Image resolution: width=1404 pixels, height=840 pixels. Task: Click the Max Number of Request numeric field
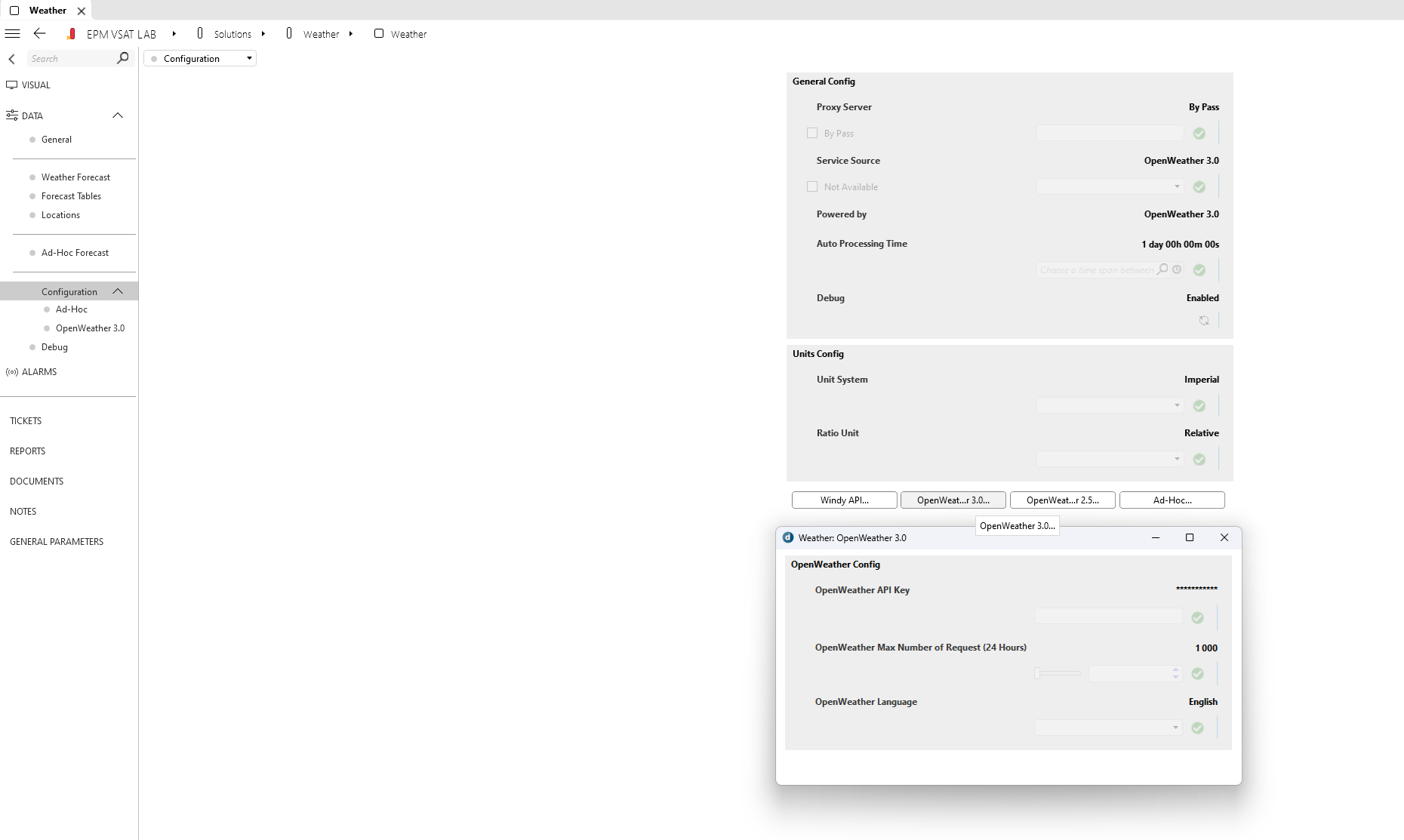coord(1130,673)
